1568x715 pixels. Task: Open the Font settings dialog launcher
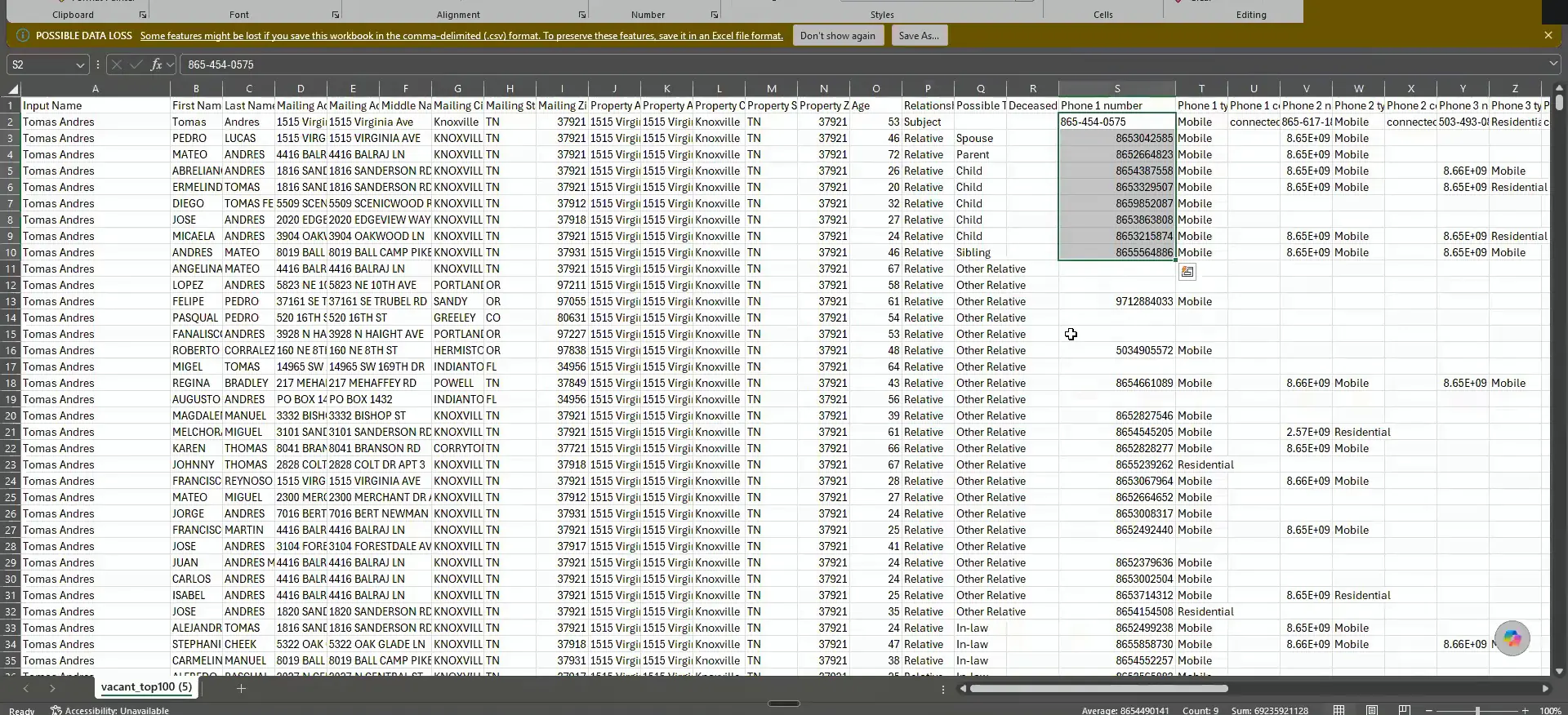coord(336,15)
